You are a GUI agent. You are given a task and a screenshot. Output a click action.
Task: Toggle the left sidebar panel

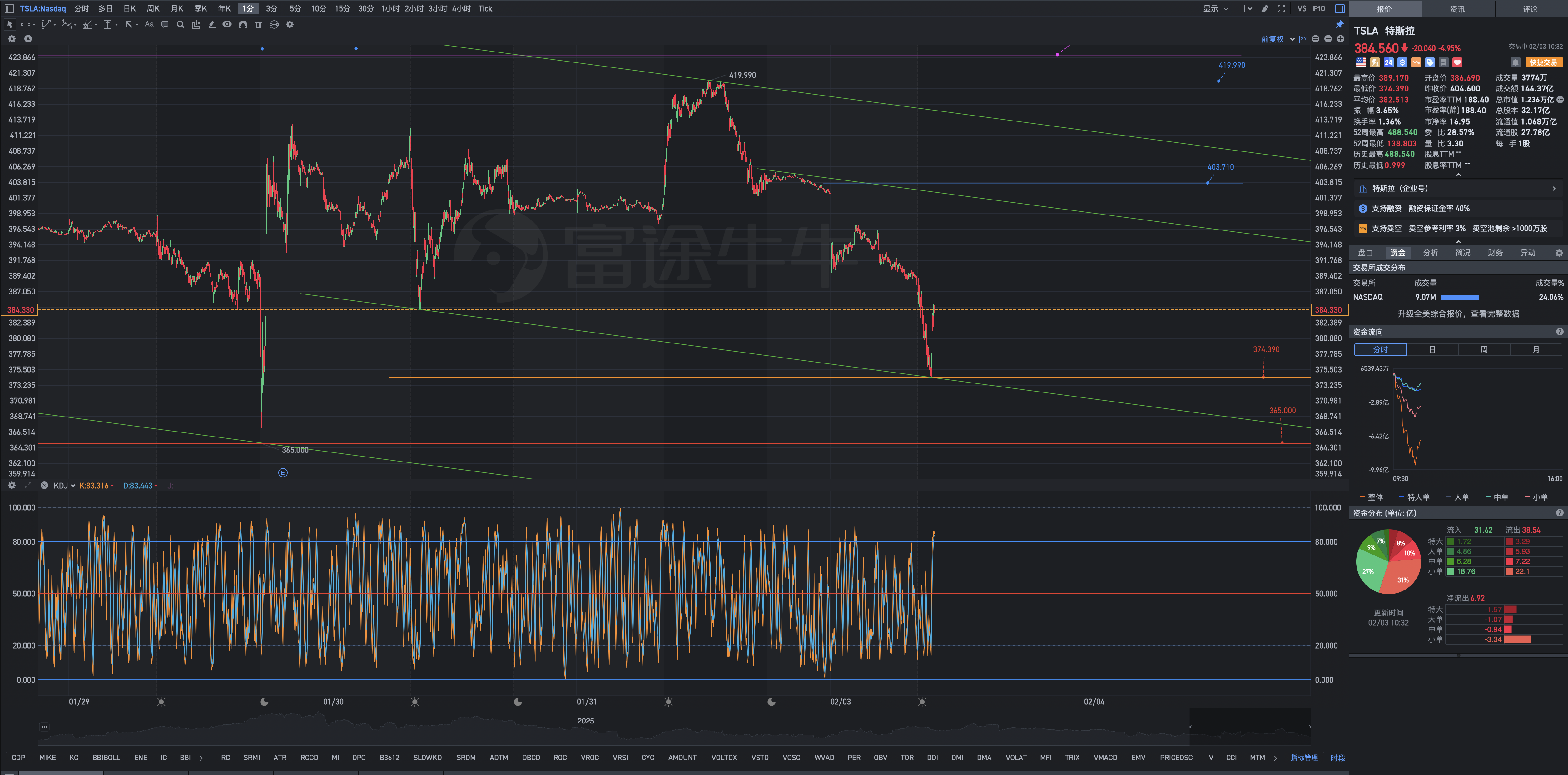(x=9, y=8)
